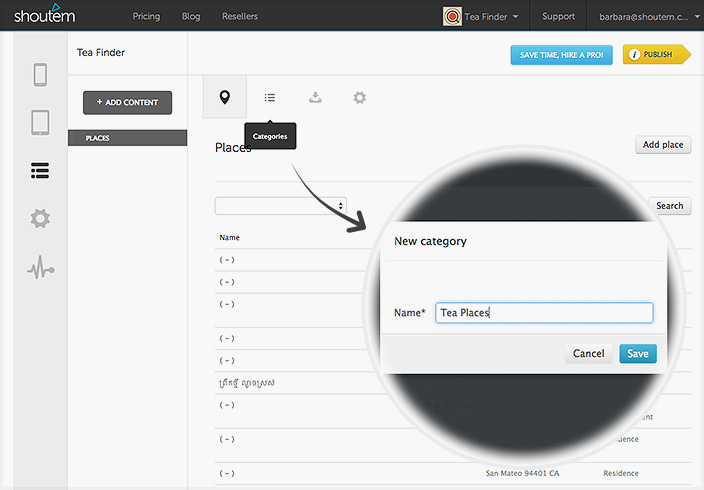Click the Search button
Viewport: 704px width, 490px height.
tap(669, 206)
